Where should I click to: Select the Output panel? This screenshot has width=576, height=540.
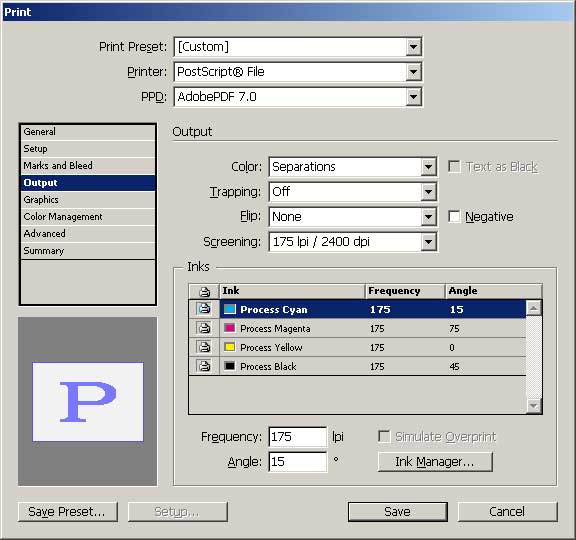pyautogui.click(x=88, y=183)
